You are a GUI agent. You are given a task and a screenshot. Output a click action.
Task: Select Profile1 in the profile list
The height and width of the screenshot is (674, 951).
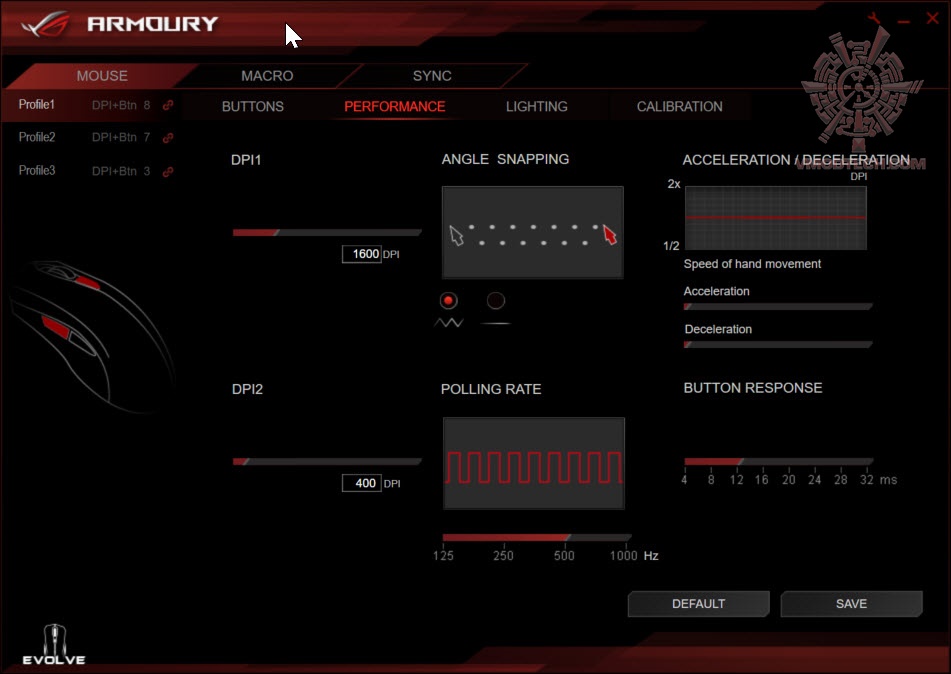36,105
